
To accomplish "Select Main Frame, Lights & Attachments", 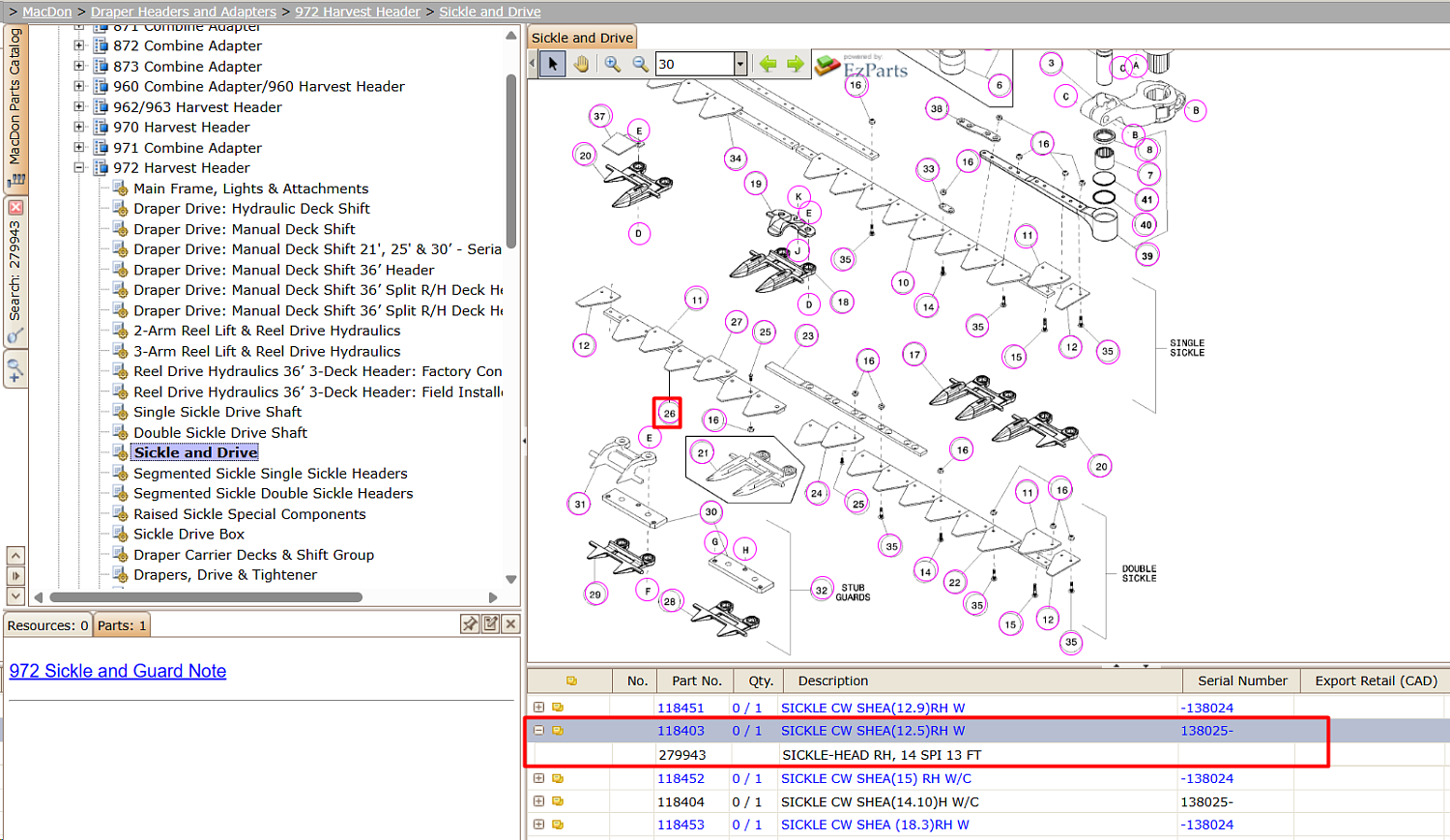I will [250, 188].
